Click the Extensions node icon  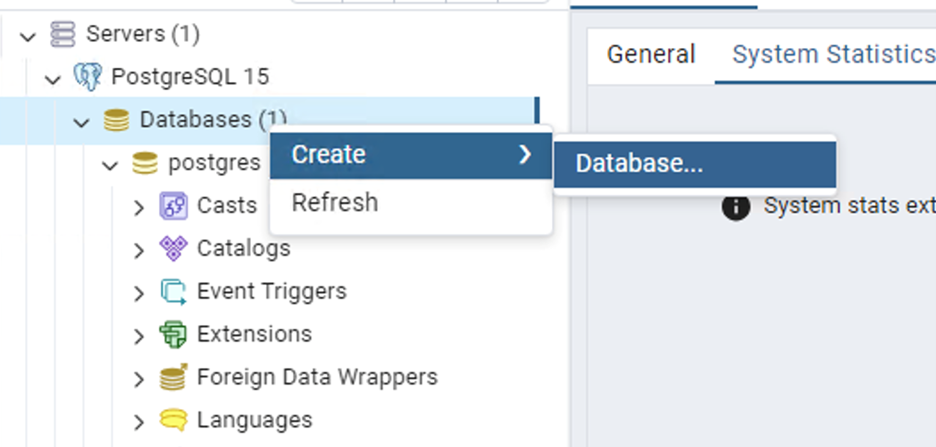click(173, 334)
